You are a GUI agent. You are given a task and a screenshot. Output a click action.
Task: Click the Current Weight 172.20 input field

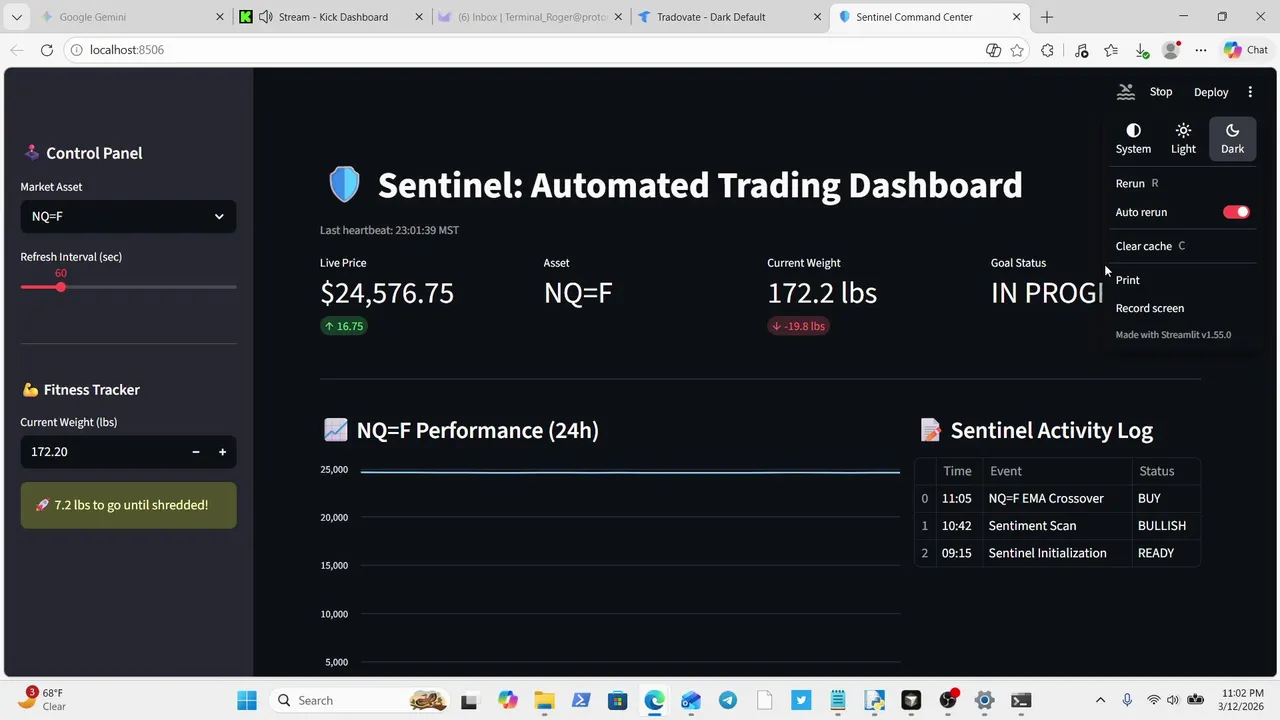(102, 452)
